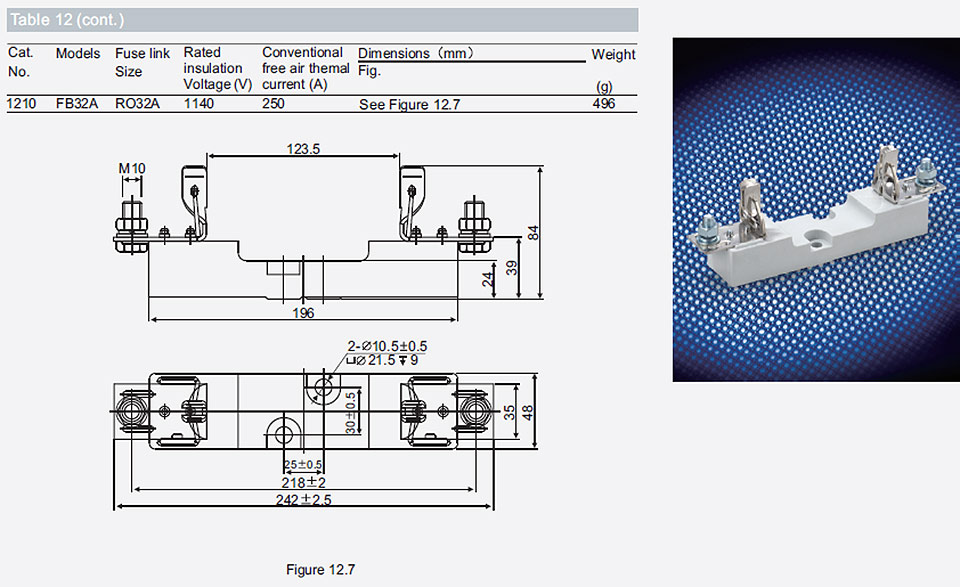The image size is (960, 587).
Task: Click the Weight column header
Action: [613, 54]
